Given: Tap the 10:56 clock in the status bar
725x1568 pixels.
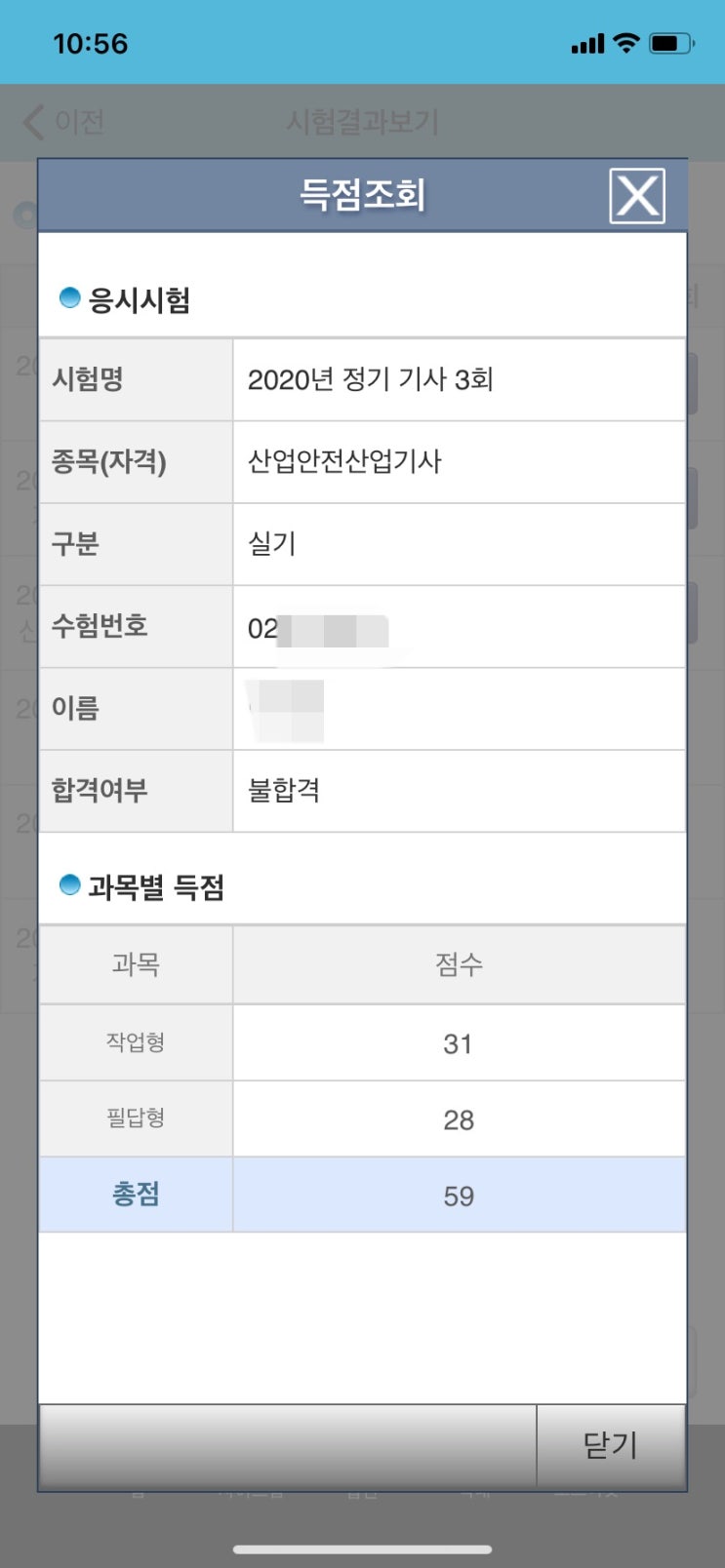Looking at the screenshot, I should pos(91,44).
